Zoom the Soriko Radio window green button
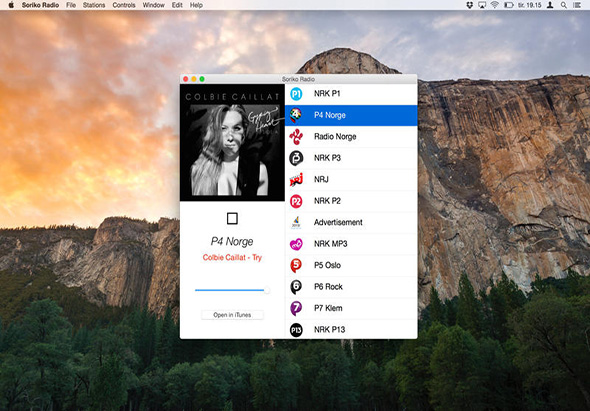Image resolution: width=590 pixels, height=411 pixels. tap(202, 79)
